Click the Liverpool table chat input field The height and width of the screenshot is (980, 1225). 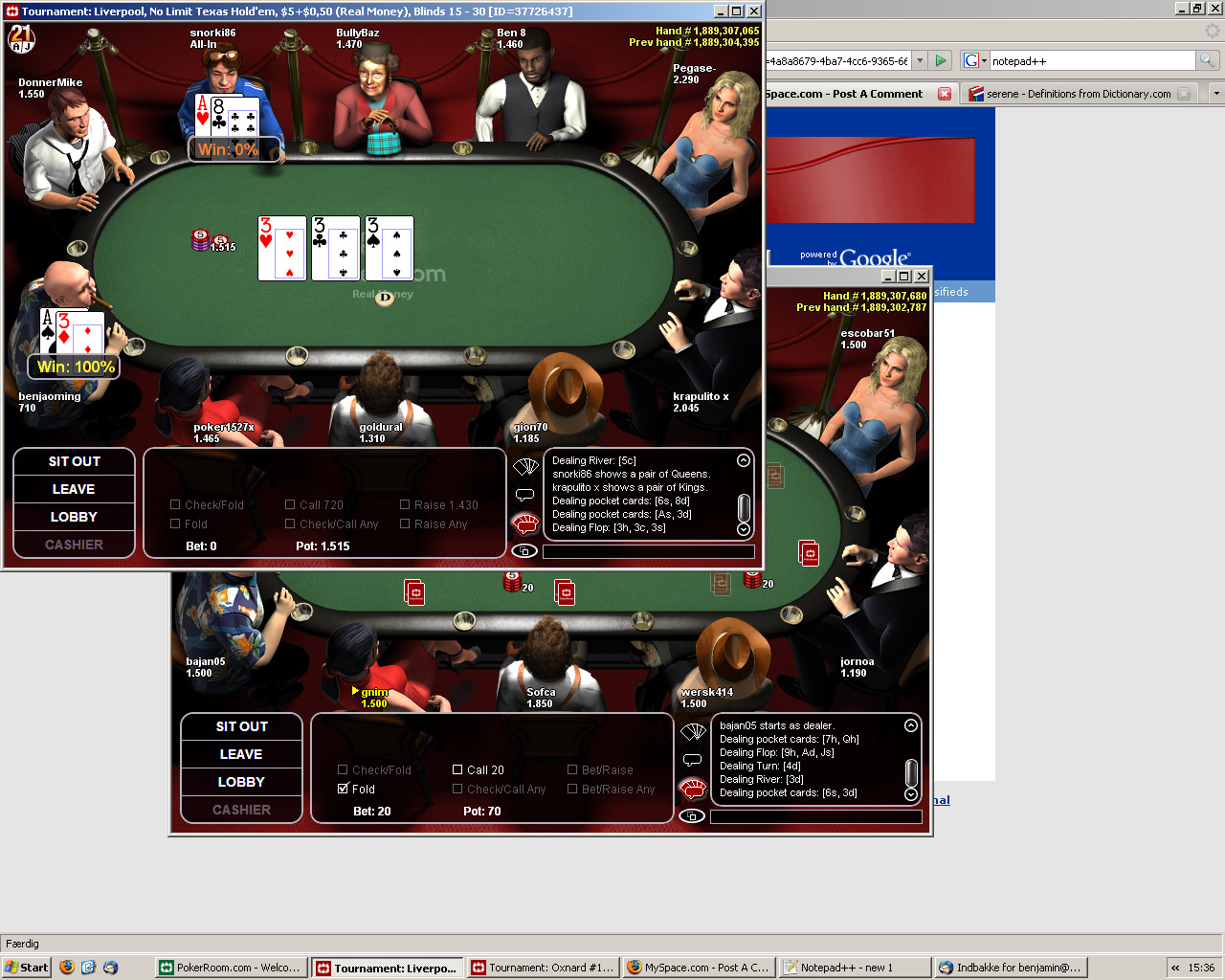648,551
